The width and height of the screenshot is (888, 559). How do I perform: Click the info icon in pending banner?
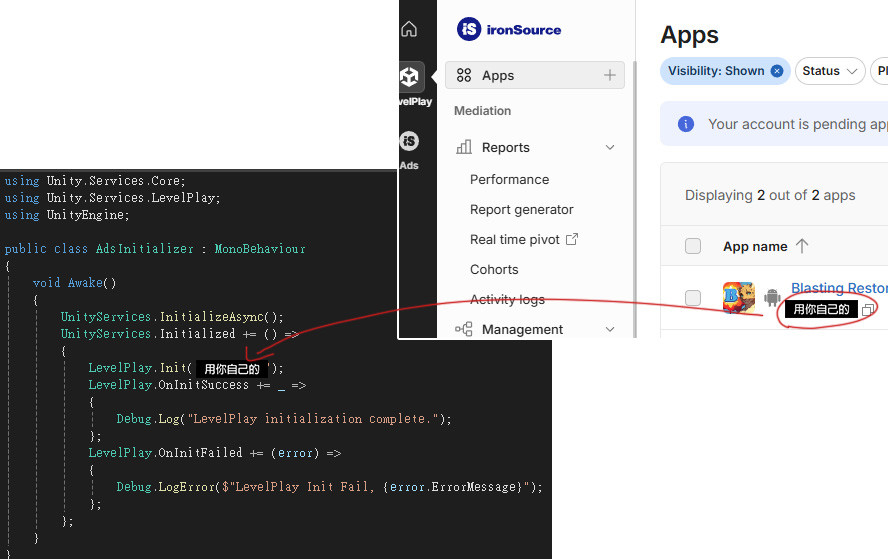686,123
